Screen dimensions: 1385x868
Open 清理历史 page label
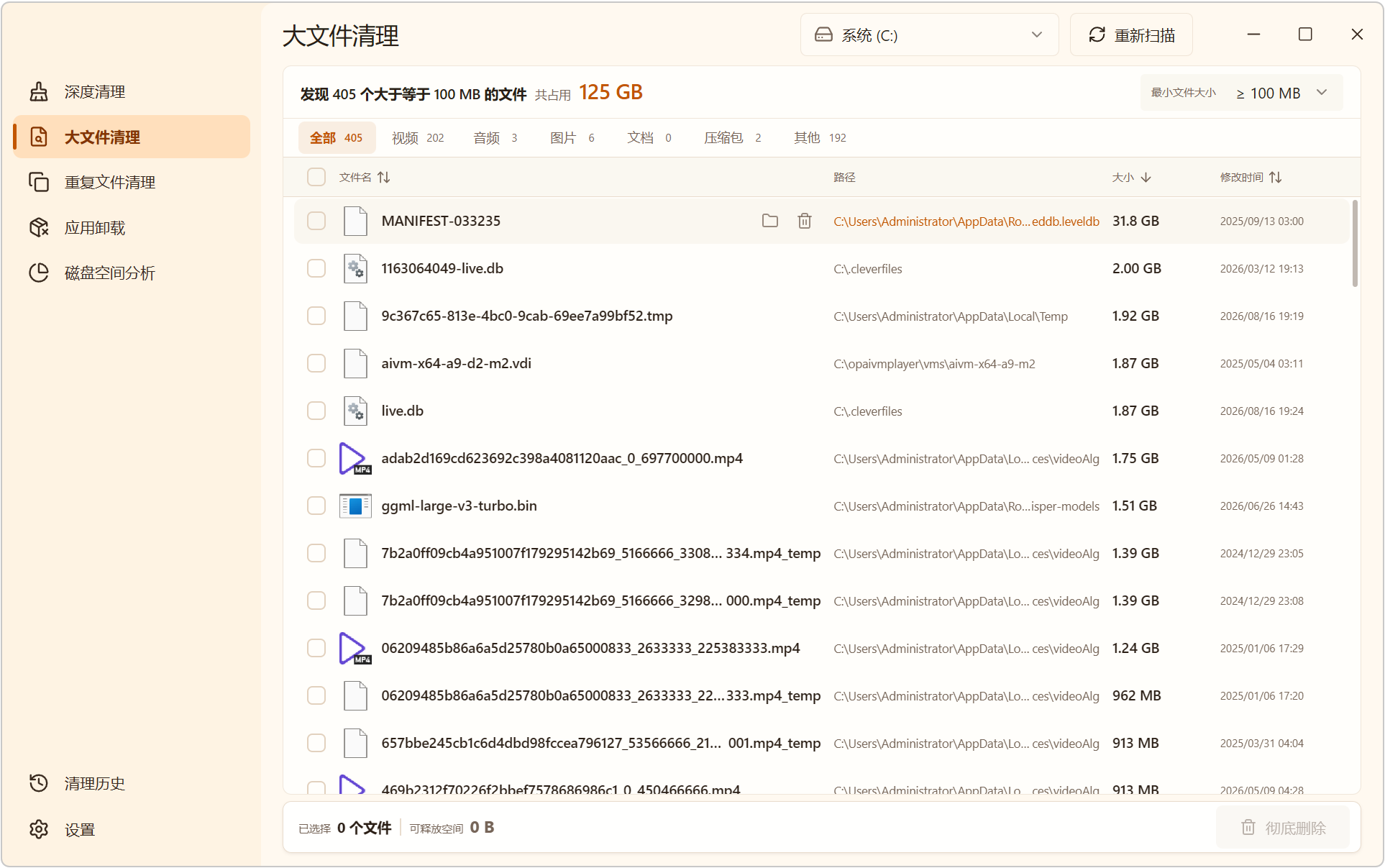pos(94,783)
